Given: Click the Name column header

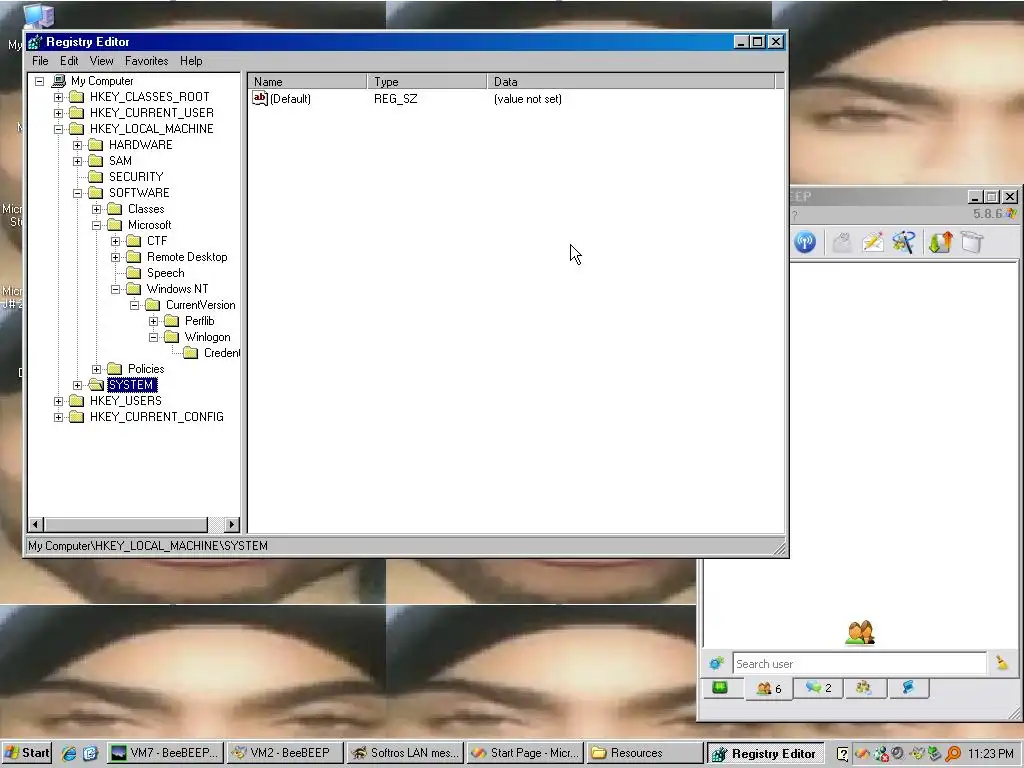Looking at the screenshot, I should click(307, 82).
